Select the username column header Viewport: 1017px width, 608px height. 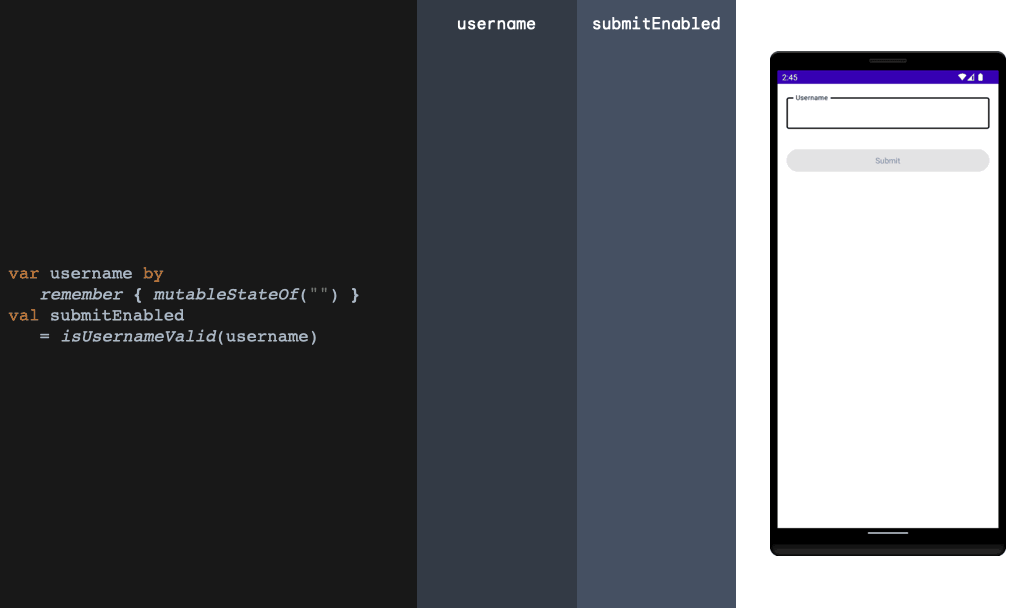tap(496, 24)
